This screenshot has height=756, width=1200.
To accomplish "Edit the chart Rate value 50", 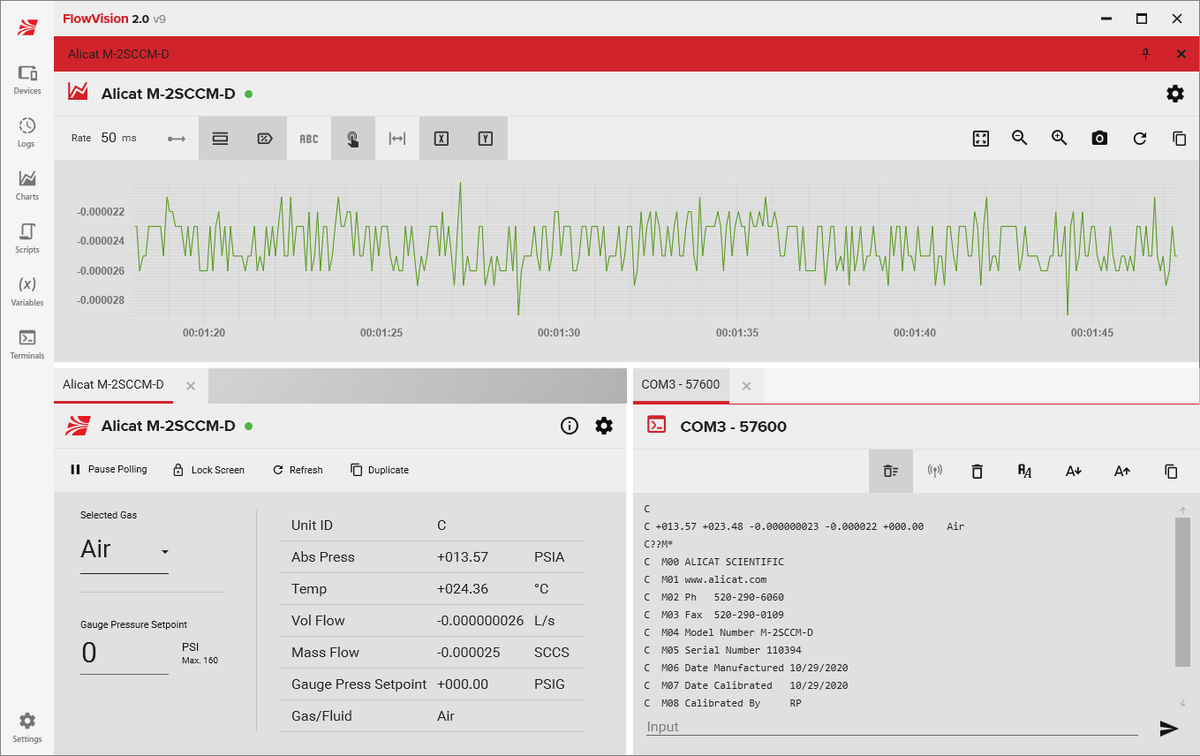I will (109, 138).
